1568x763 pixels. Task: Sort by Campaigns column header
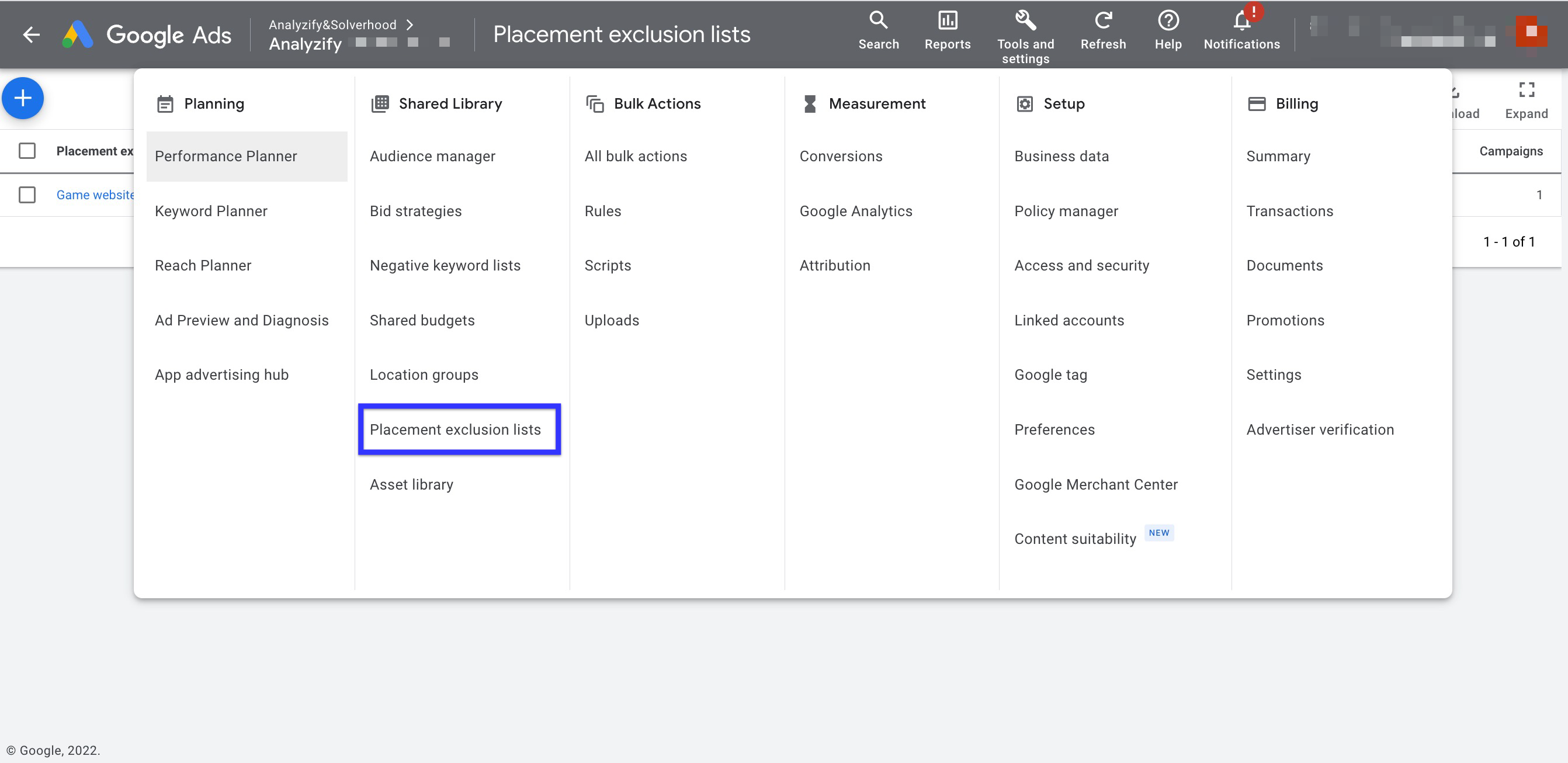[x=1511, y=151]
